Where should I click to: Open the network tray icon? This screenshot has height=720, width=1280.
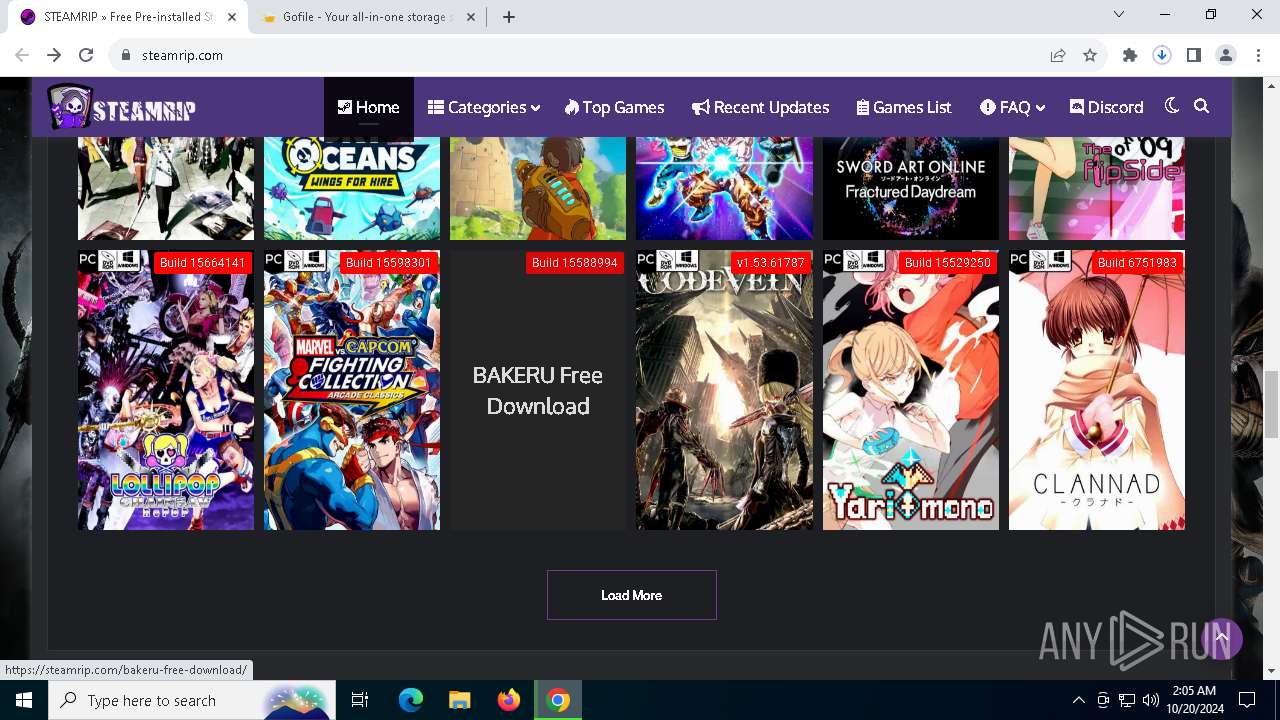pyautogui.click(x=1127, y=700)
